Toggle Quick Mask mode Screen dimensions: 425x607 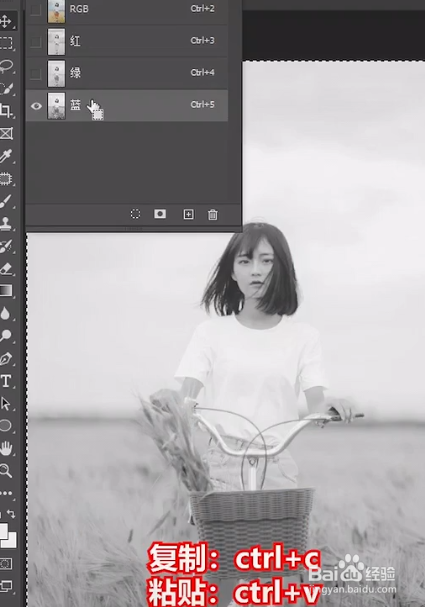click(6, 563)
